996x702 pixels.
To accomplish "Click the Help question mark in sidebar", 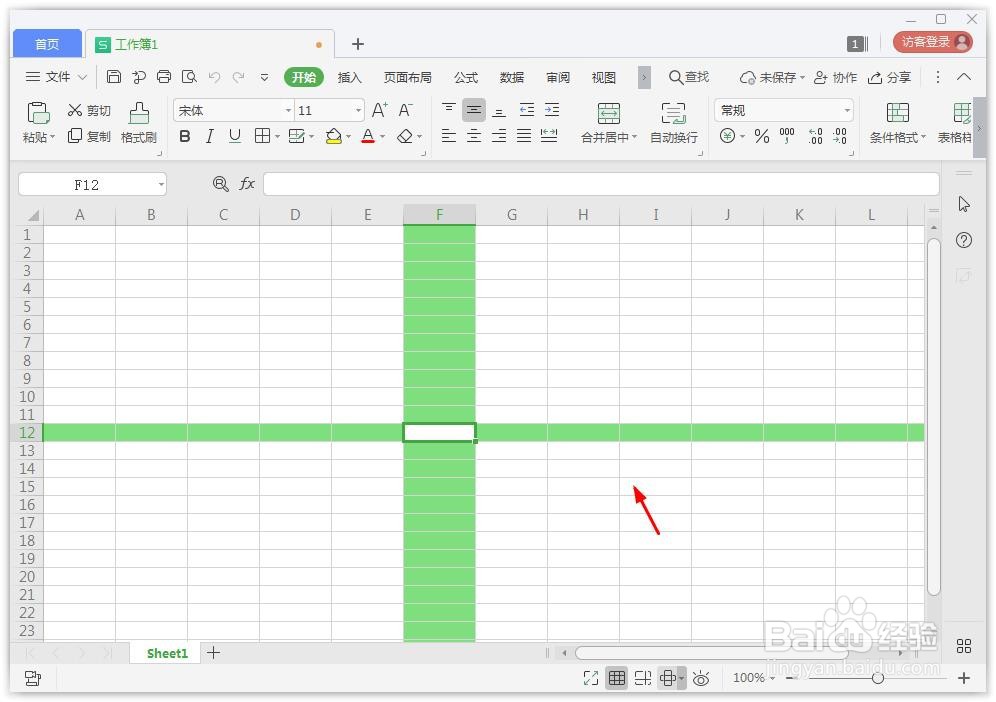I will click(964, 240).
